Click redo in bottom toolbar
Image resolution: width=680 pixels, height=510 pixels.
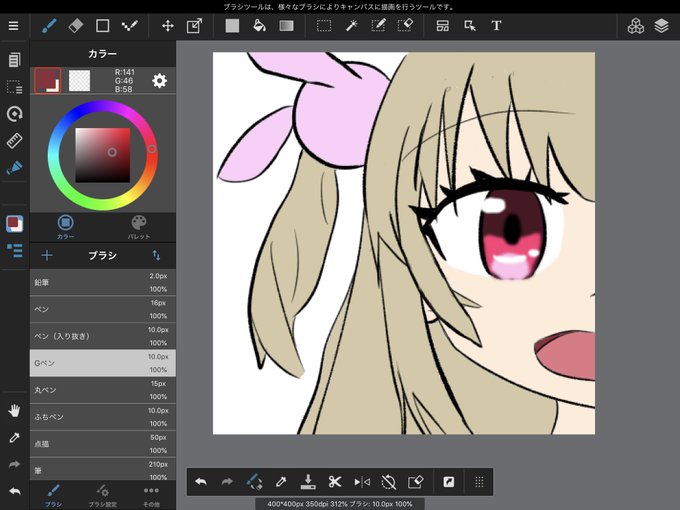(x=227, y=482)
